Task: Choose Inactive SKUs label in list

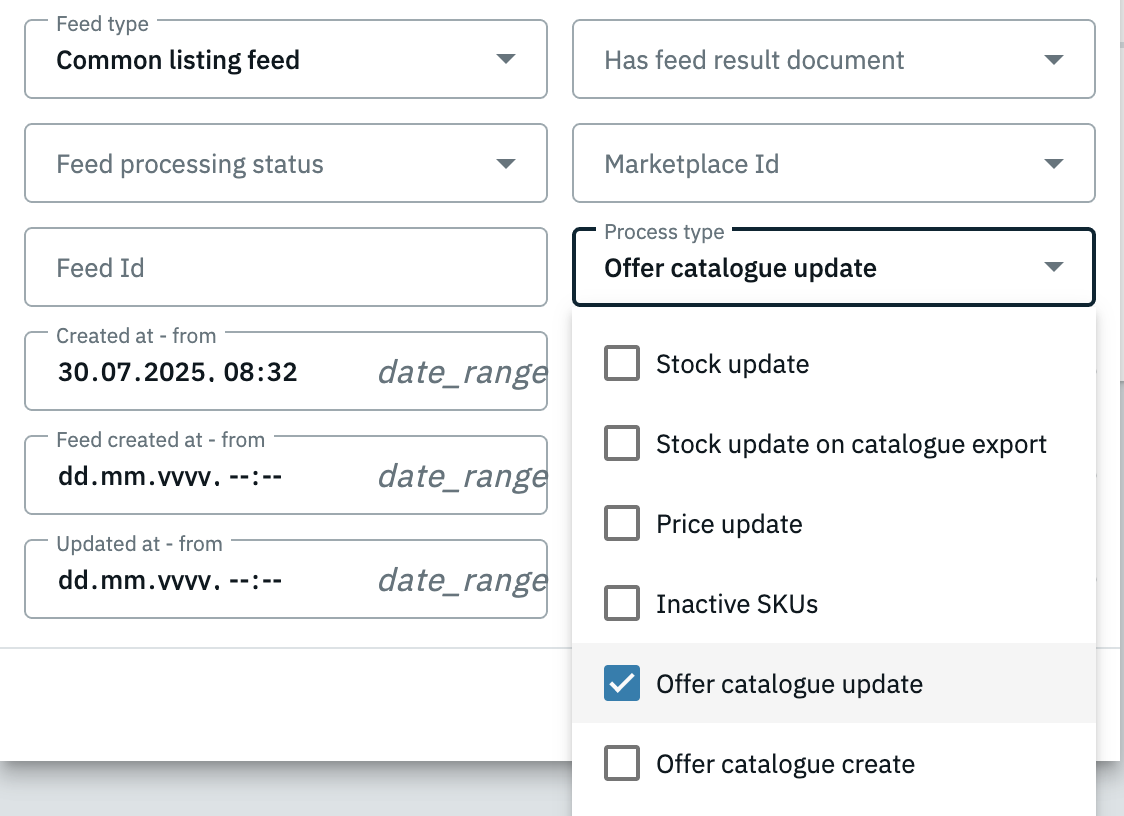Action: coord(737,604)
